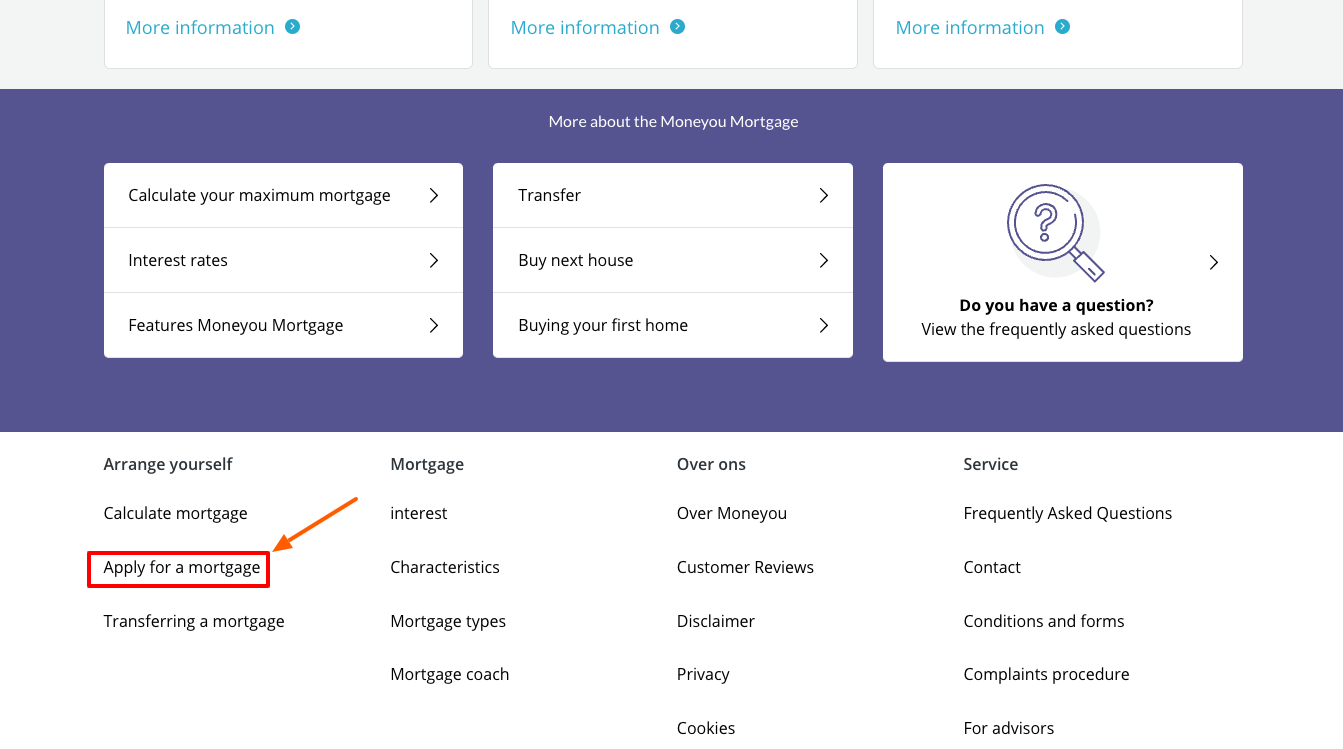1343x749 pixels.
Task: Open the Mortgage coach link
Action: coord(449,675)
